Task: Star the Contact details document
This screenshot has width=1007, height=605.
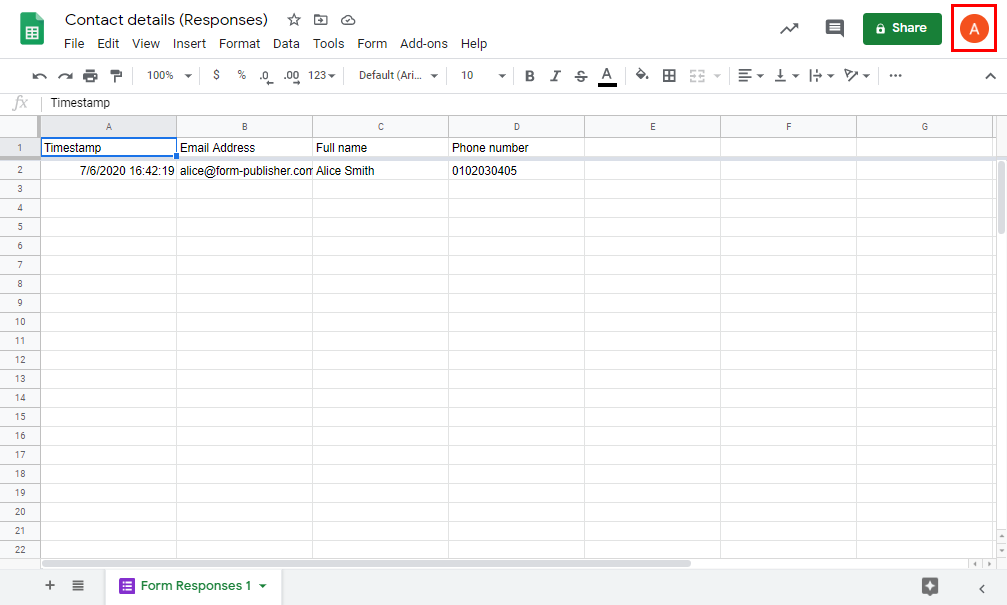Action: tap(293, 20)
